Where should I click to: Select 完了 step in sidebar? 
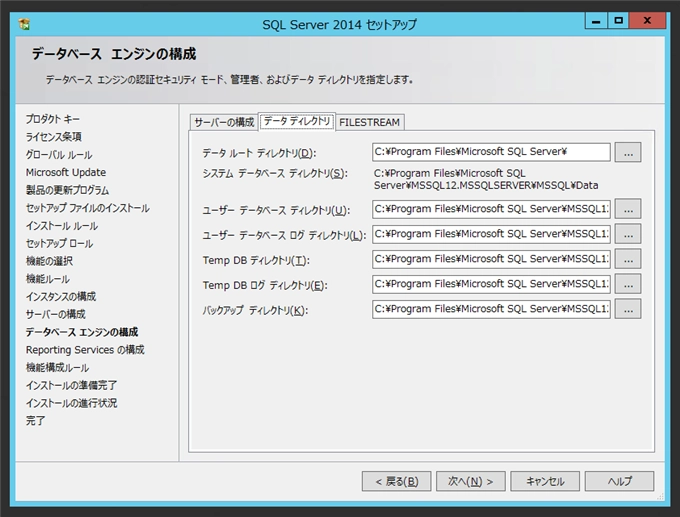[x=35, y=421]
